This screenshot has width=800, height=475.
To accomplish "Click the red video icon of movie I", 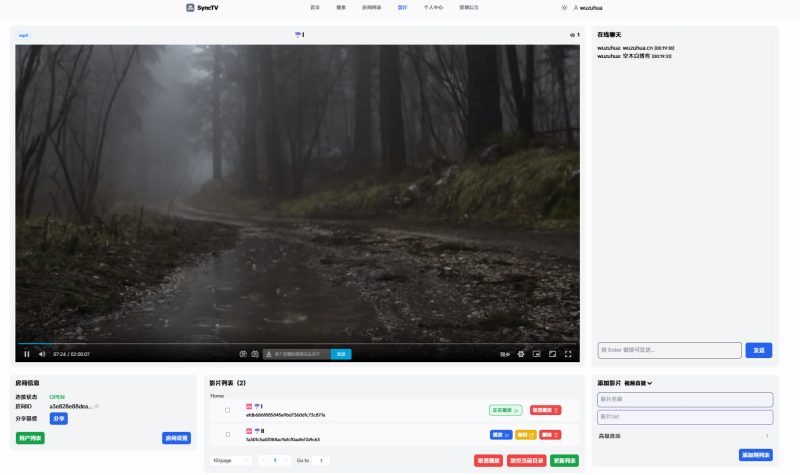I will pos(249,407).
